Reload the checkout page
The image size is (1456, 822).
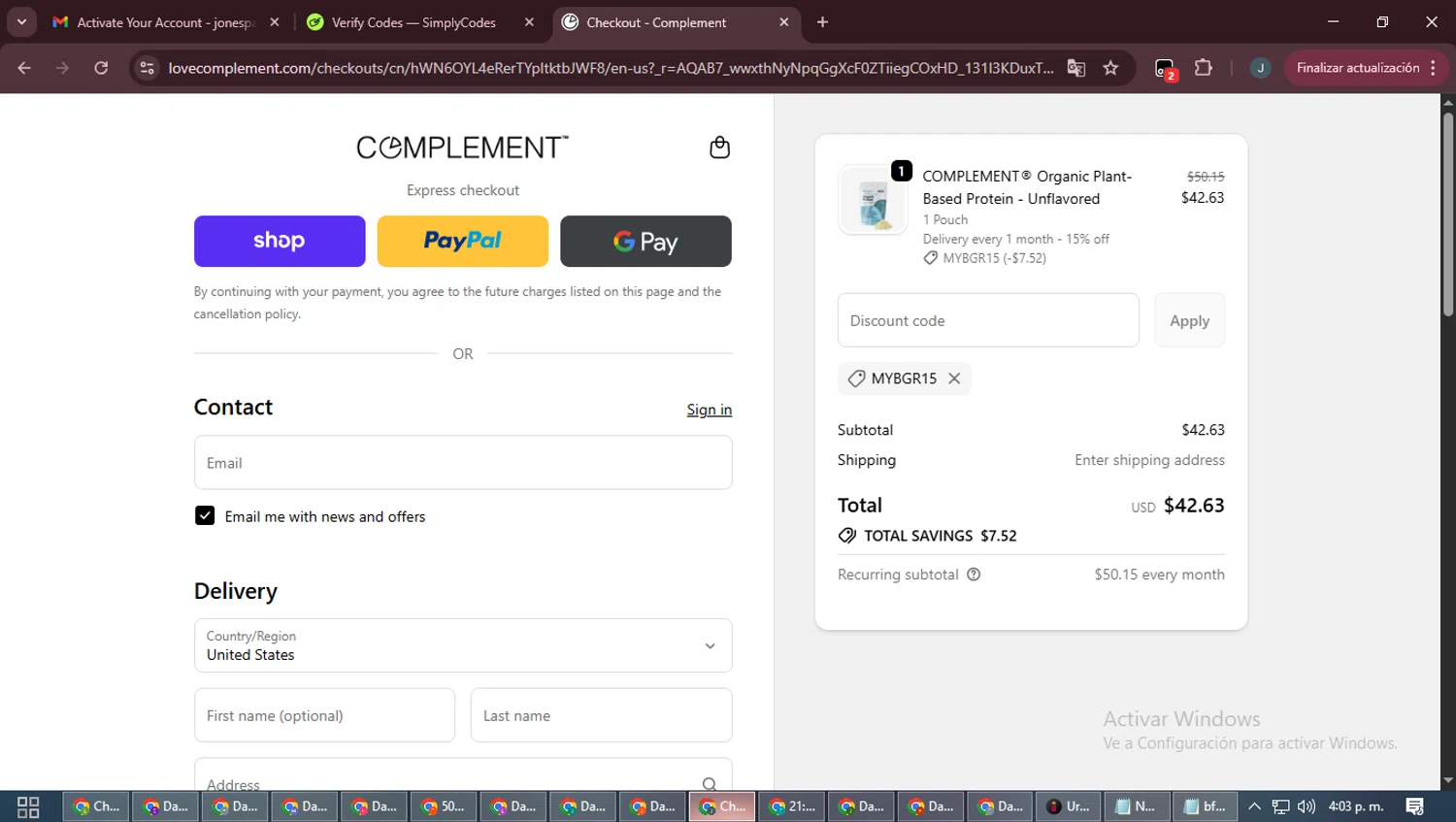click(x=101, y=68)
